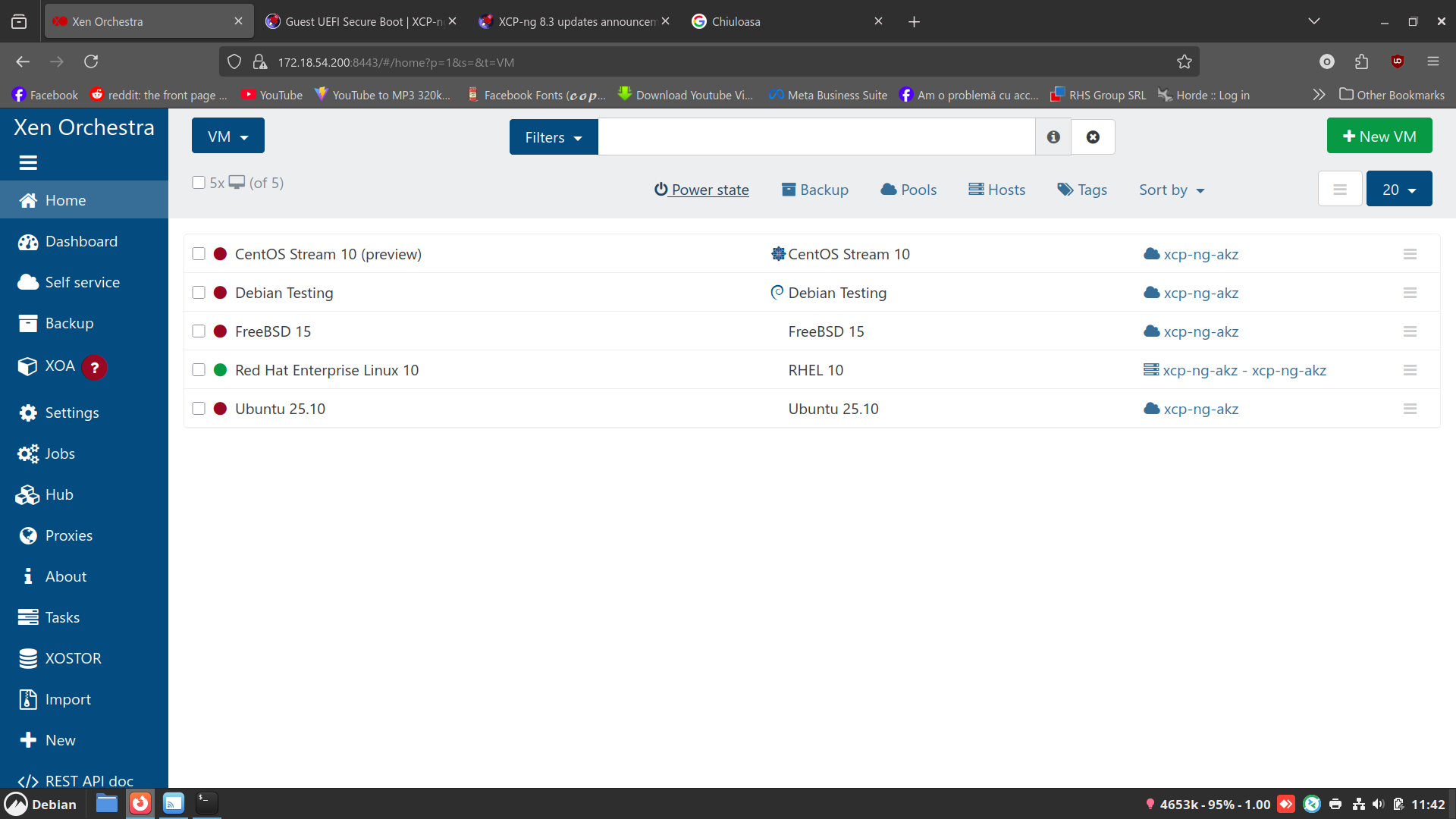Open the Dashboard menu item
The image size is (1456, 819).
pyautogui.click(x=81, y=241)
